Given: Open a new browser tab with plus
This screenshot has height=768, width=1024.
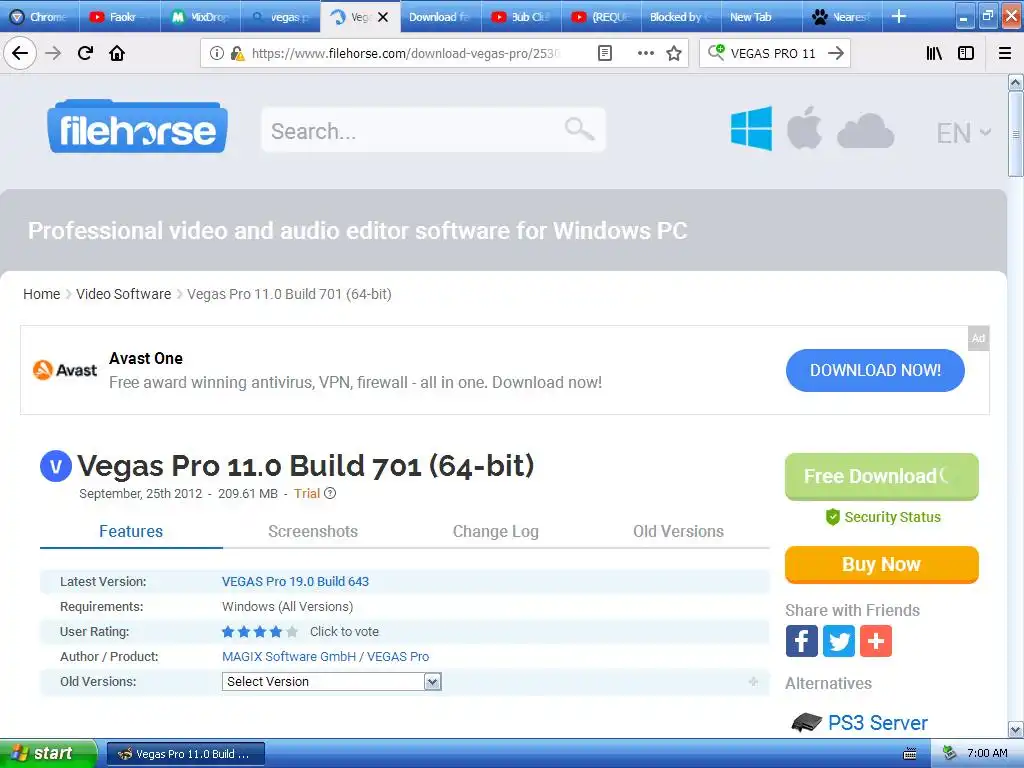Looking at the screenshot, I should pos(899,16).
